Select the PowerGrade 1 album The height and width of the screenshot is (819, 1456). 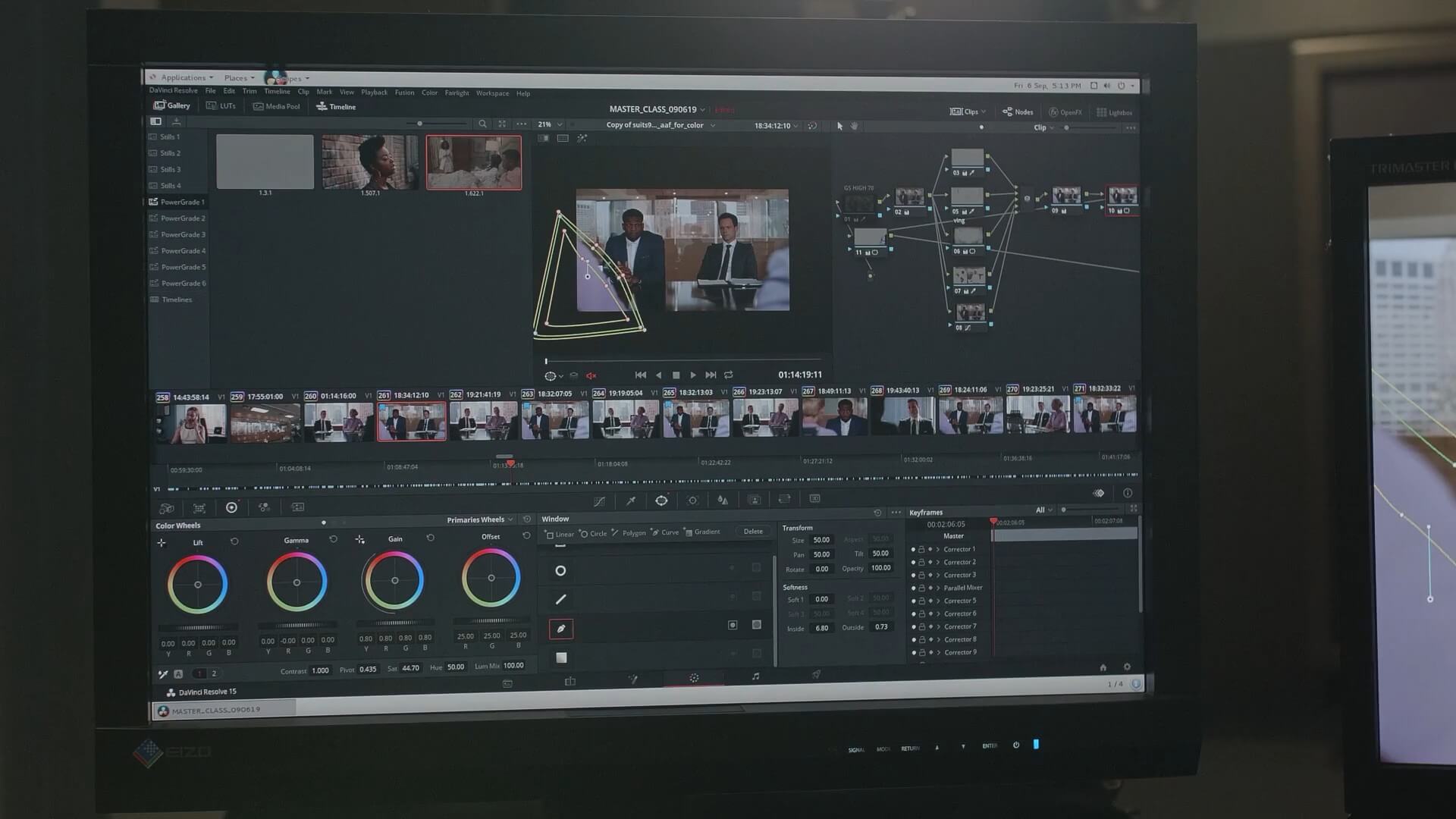coord(177,202)
